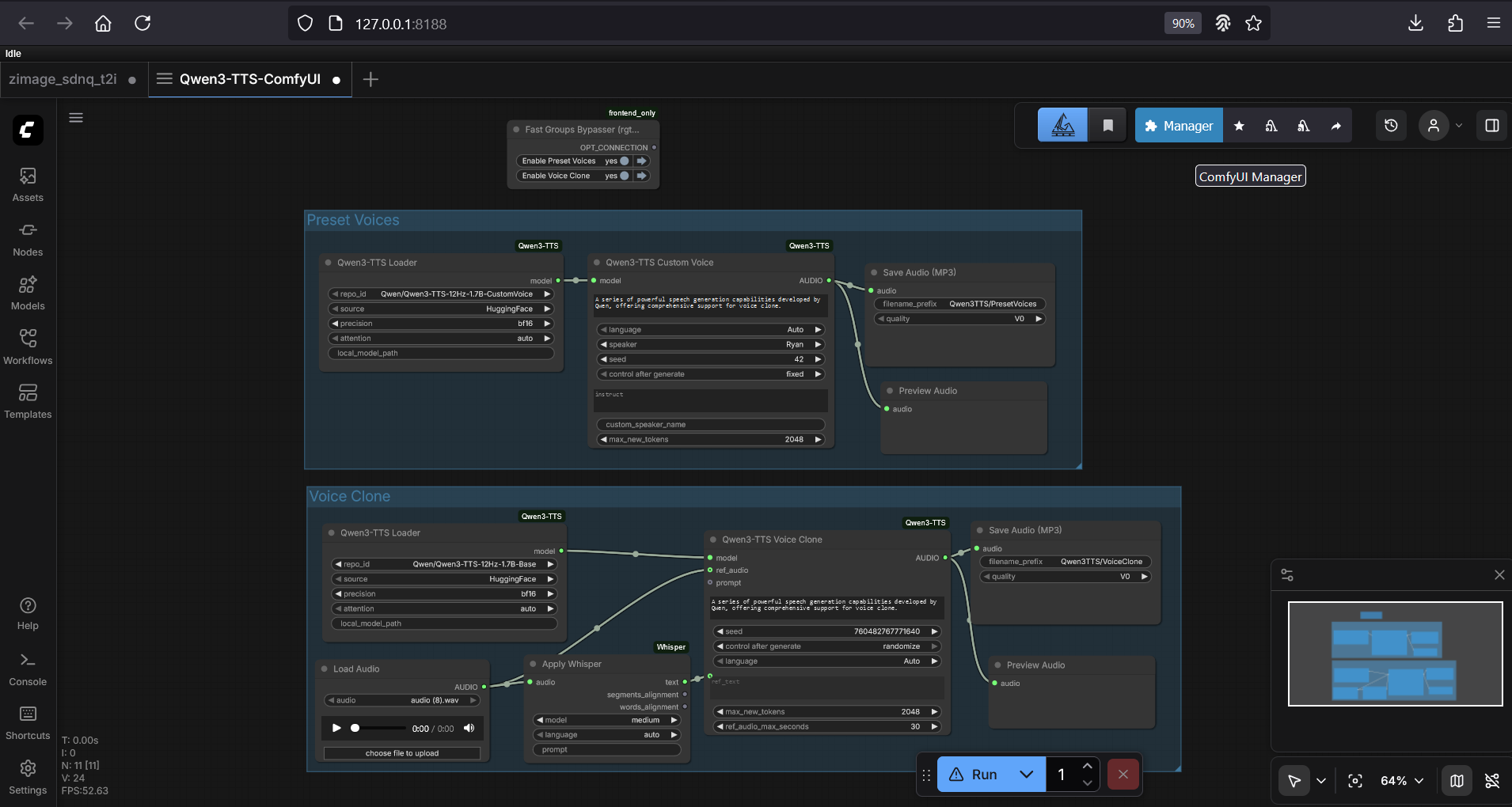
Task: Open the Models sidebar panel
Action: 28,293
